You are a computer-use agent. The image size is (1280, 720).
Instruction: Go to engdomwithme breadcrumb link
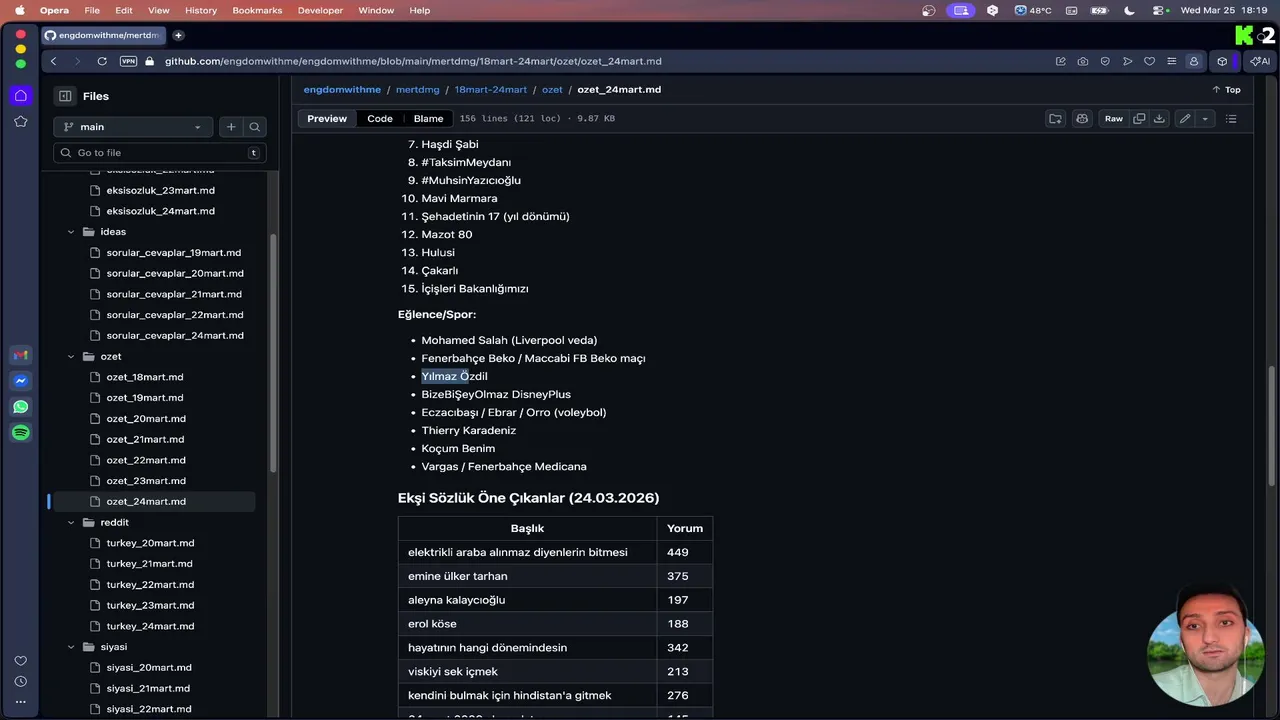pos(342,90)
